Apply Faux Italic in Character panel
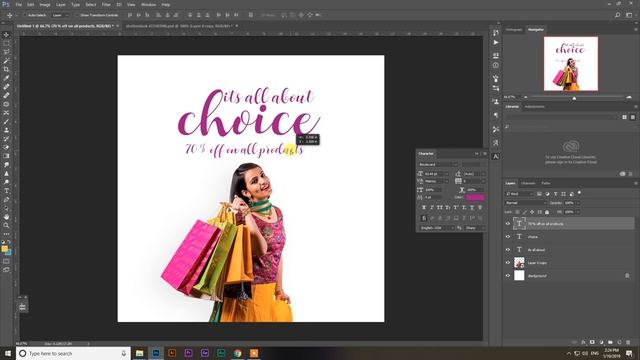 click(432, 208)
